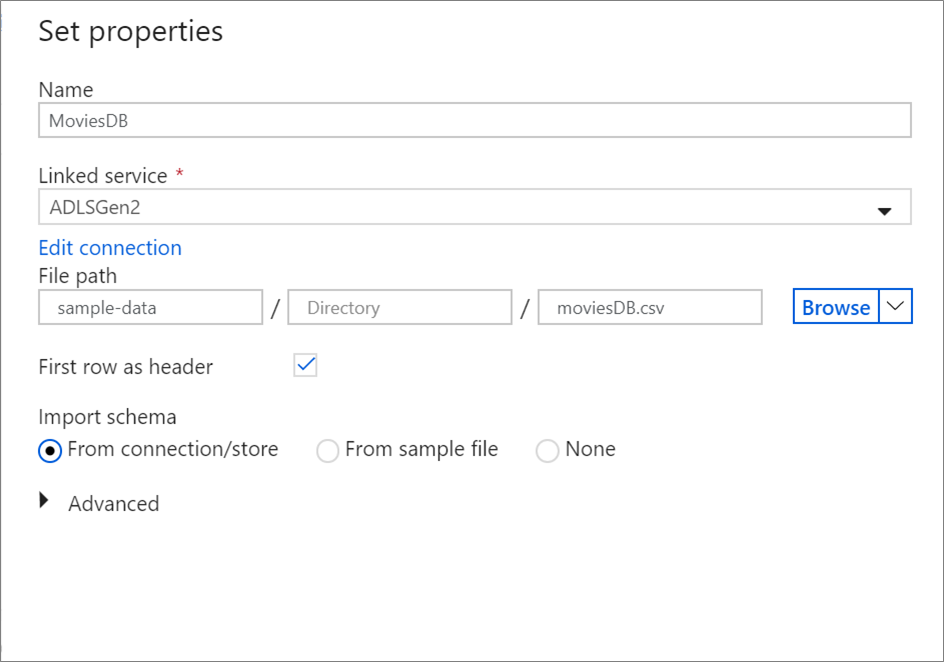Image resolution: width=944 pixels, height=662 pixels.
Task: Select None for Import schema
Action: (547, 451)
